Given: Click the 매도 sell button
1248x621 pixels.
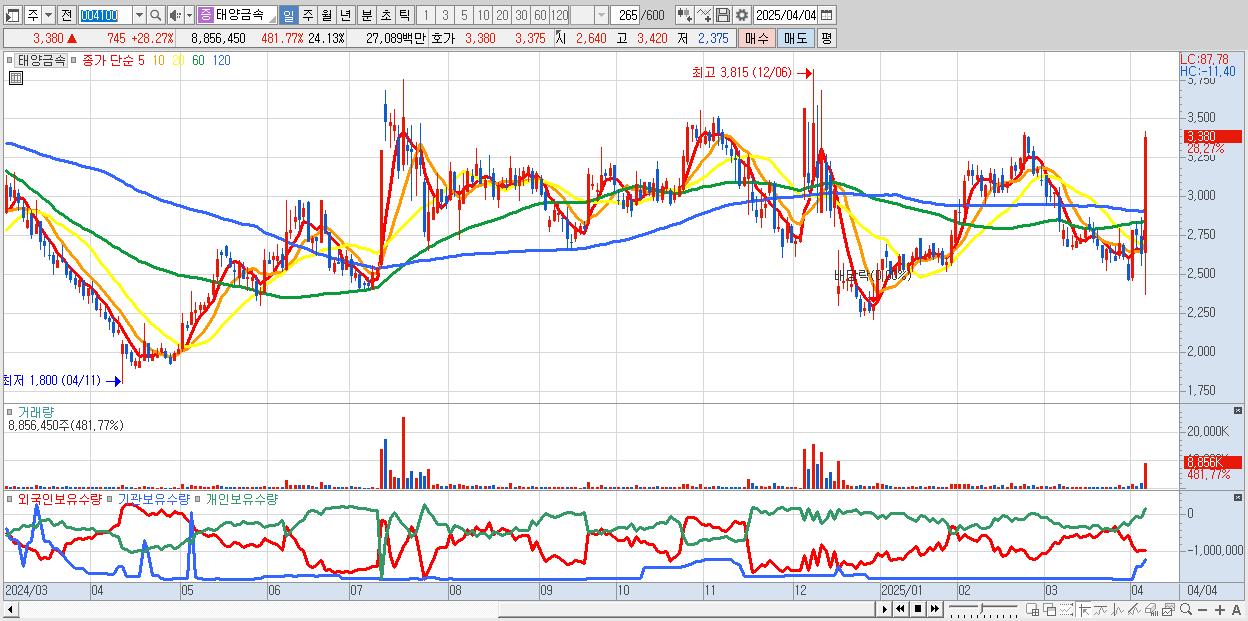Looking at the screenshot, I should (x=795, y=38).
